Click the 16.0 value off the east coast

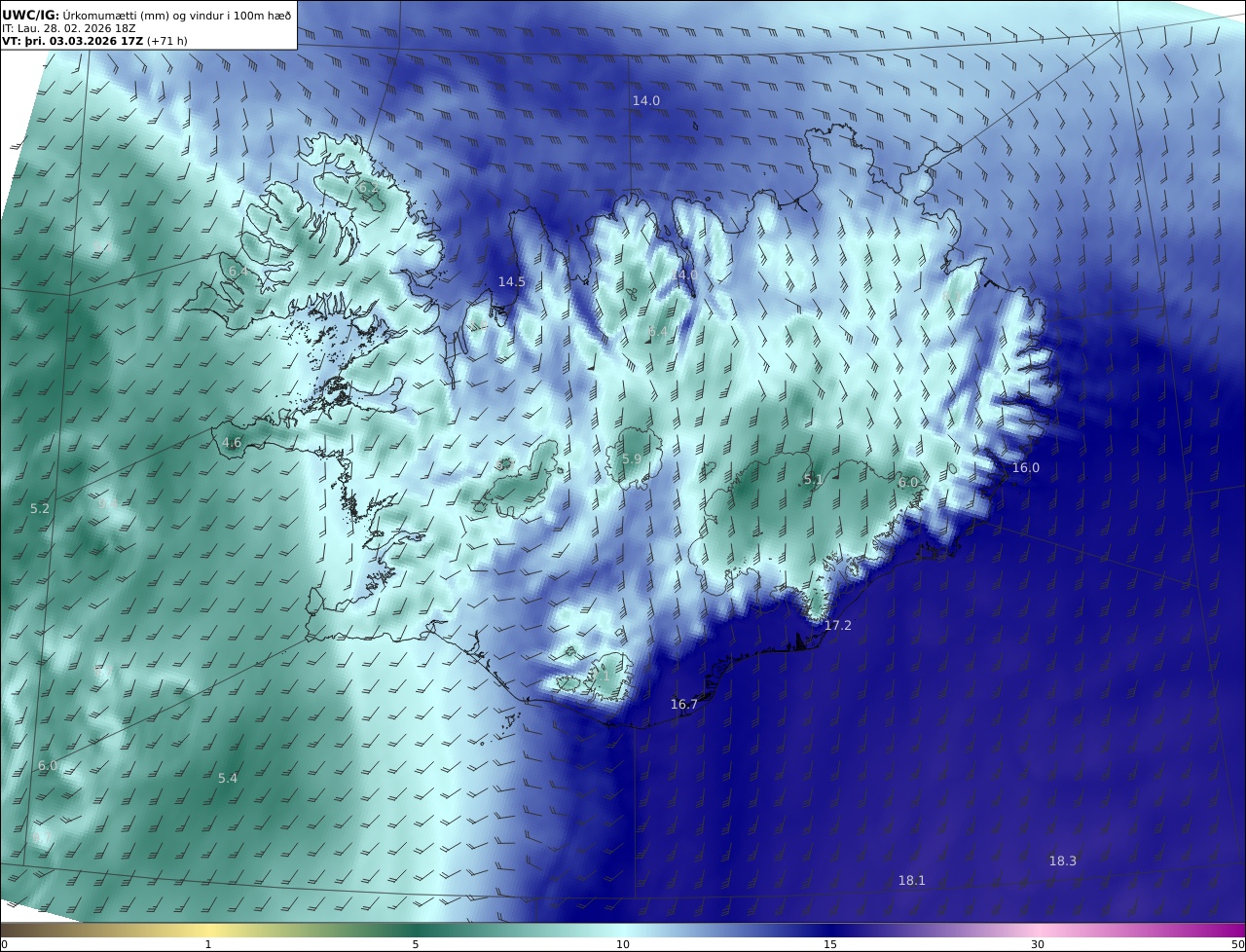[x=1026, y=467]
